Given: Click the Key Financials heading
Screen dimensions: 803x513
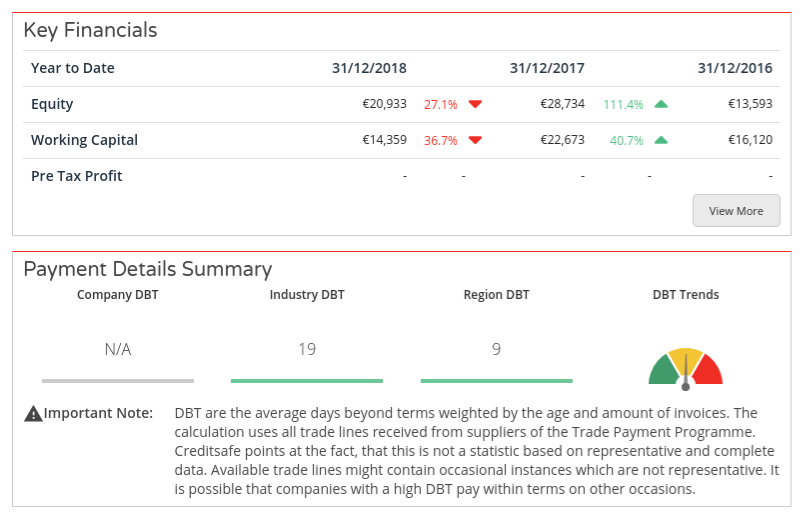Looking at the screenshot, I should (90, 30).
